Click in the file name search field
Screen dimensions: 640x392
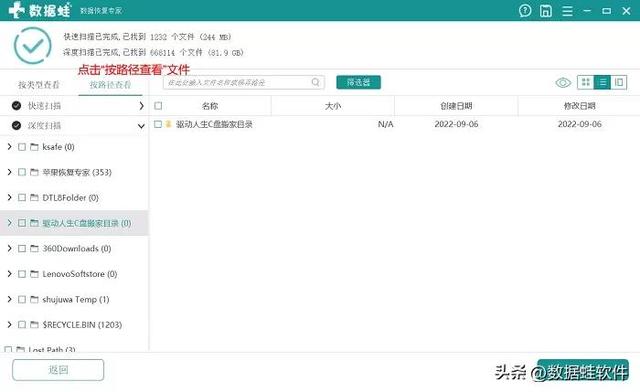(x=244, y=82)
